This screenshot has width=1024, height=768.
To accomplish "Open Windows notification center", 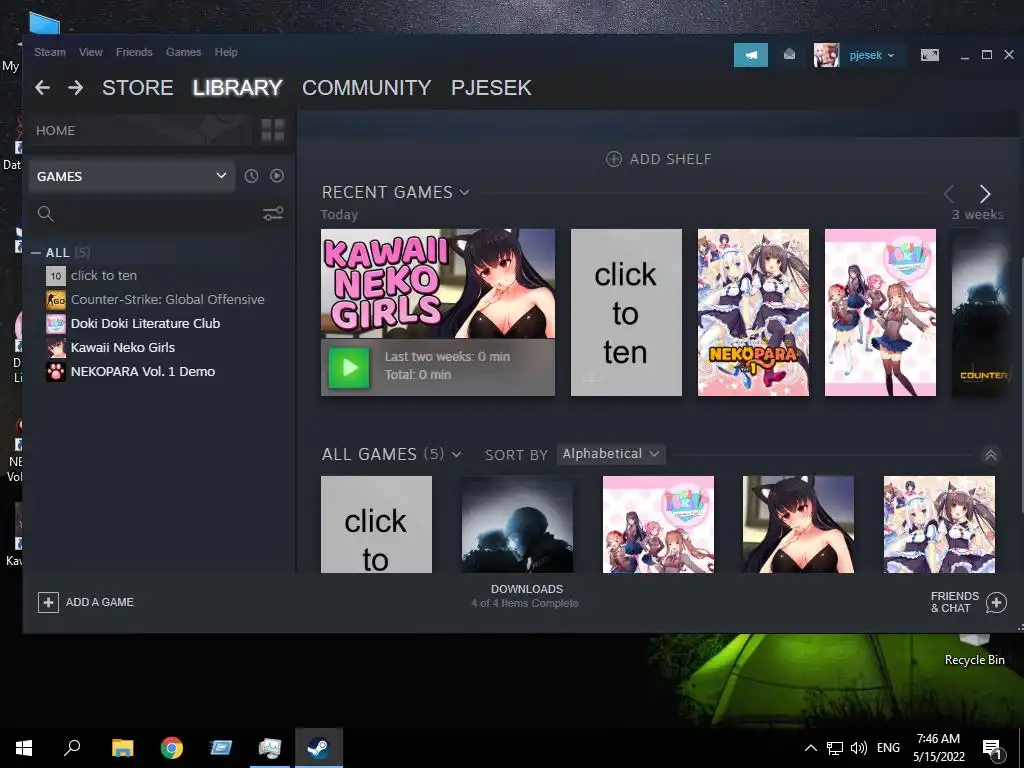I will (x=992, y=748).
